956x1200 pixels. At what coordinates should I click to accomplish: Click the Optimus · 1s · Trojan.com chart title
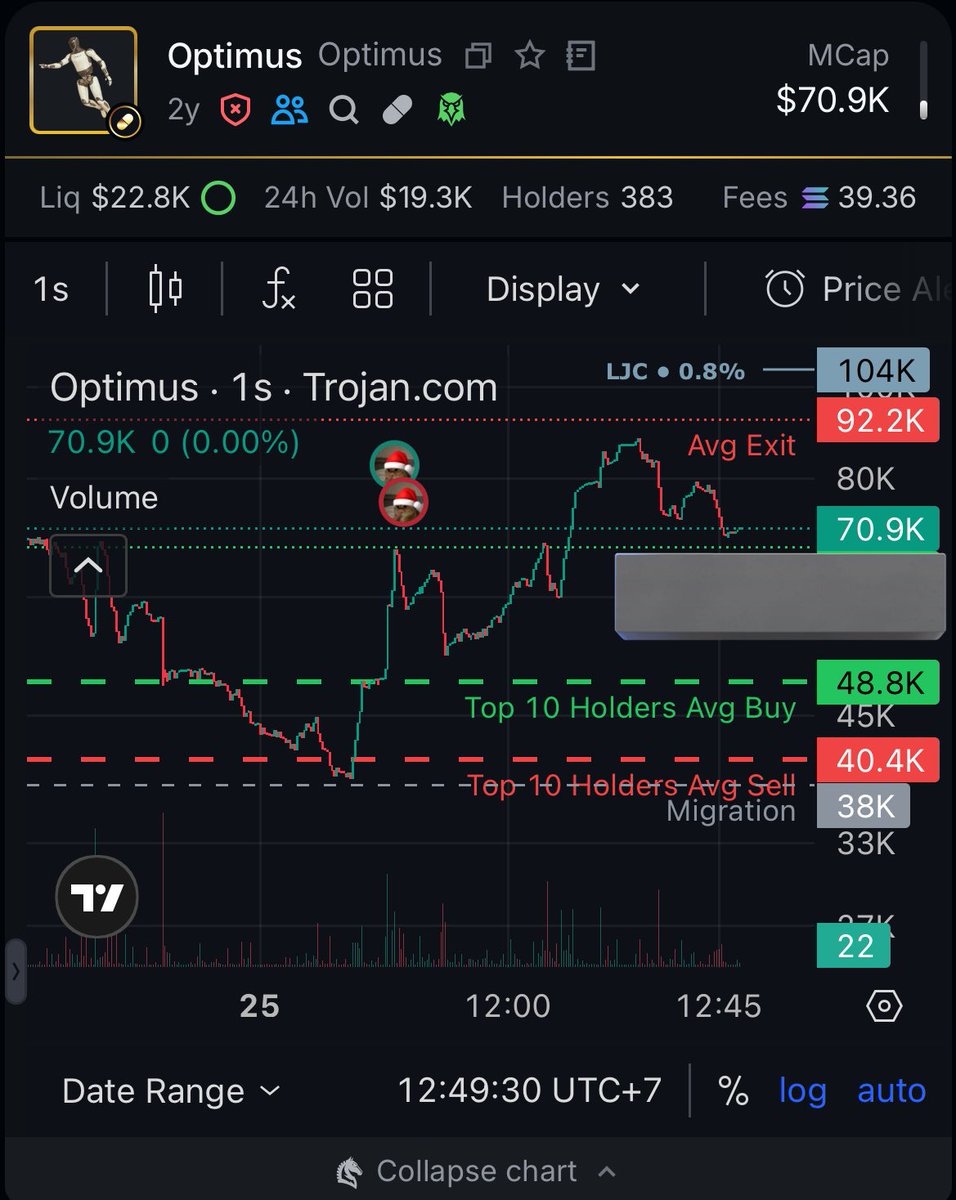[x=274, y=387]
